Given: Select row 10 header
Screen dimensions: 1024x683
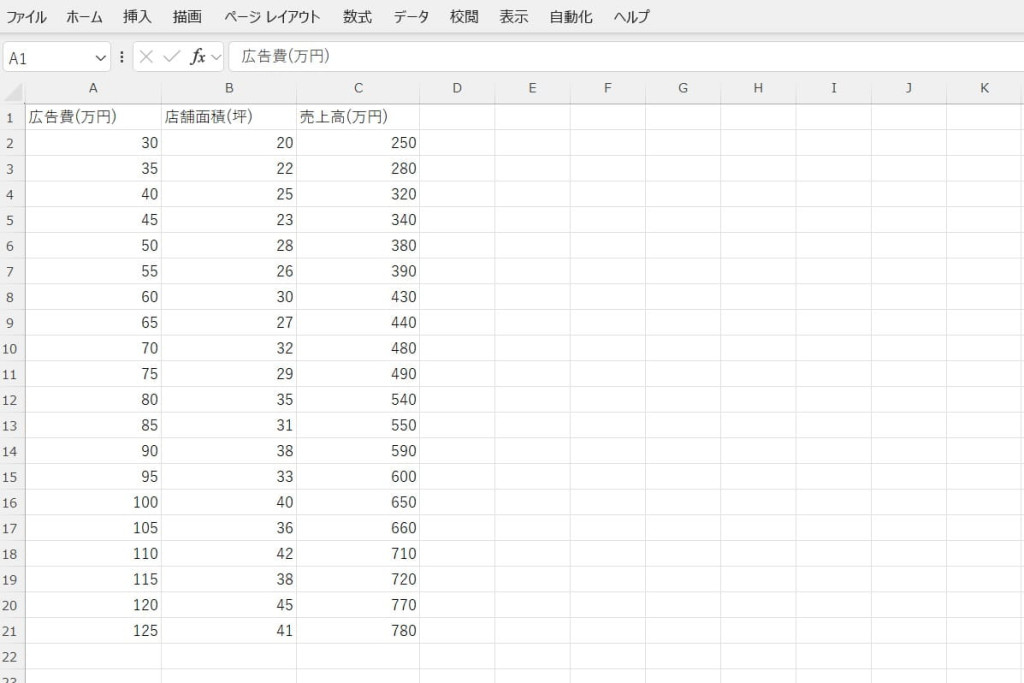Looking at the screenshot, I should pos(12,348).
